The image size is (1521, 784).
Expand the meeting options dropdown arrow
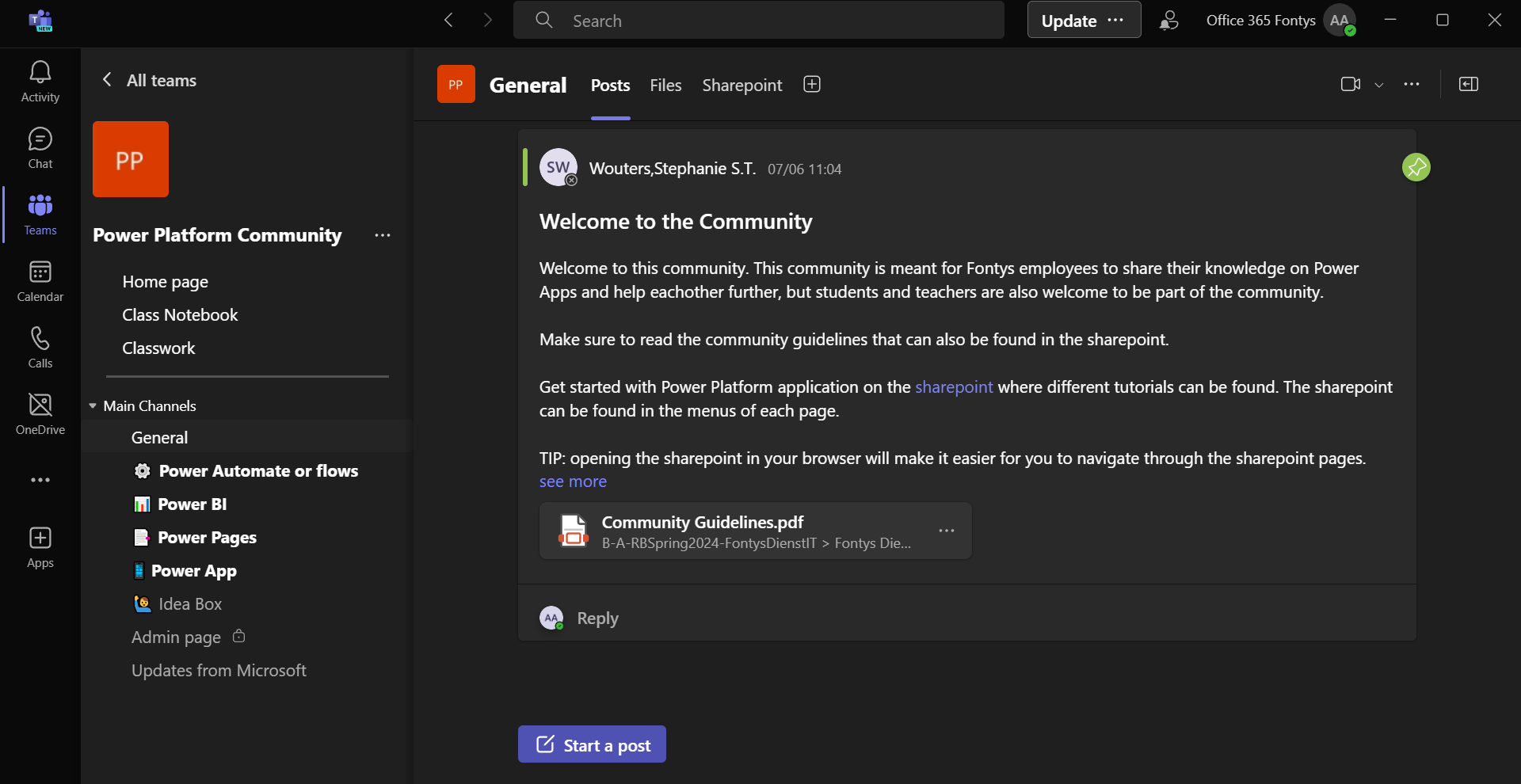[x=1379, y=85]
